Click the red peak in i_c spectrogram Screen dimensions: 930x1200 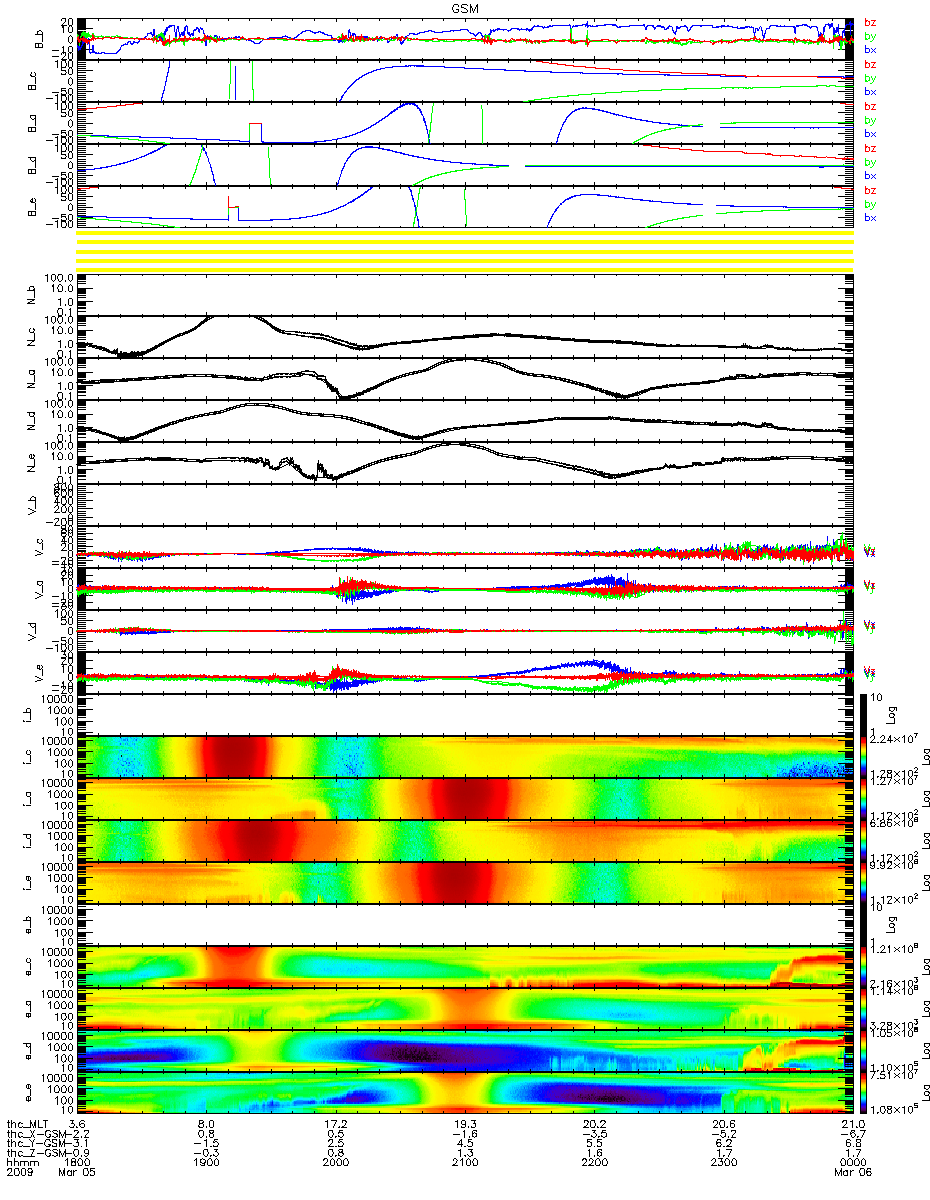(236, 756)
